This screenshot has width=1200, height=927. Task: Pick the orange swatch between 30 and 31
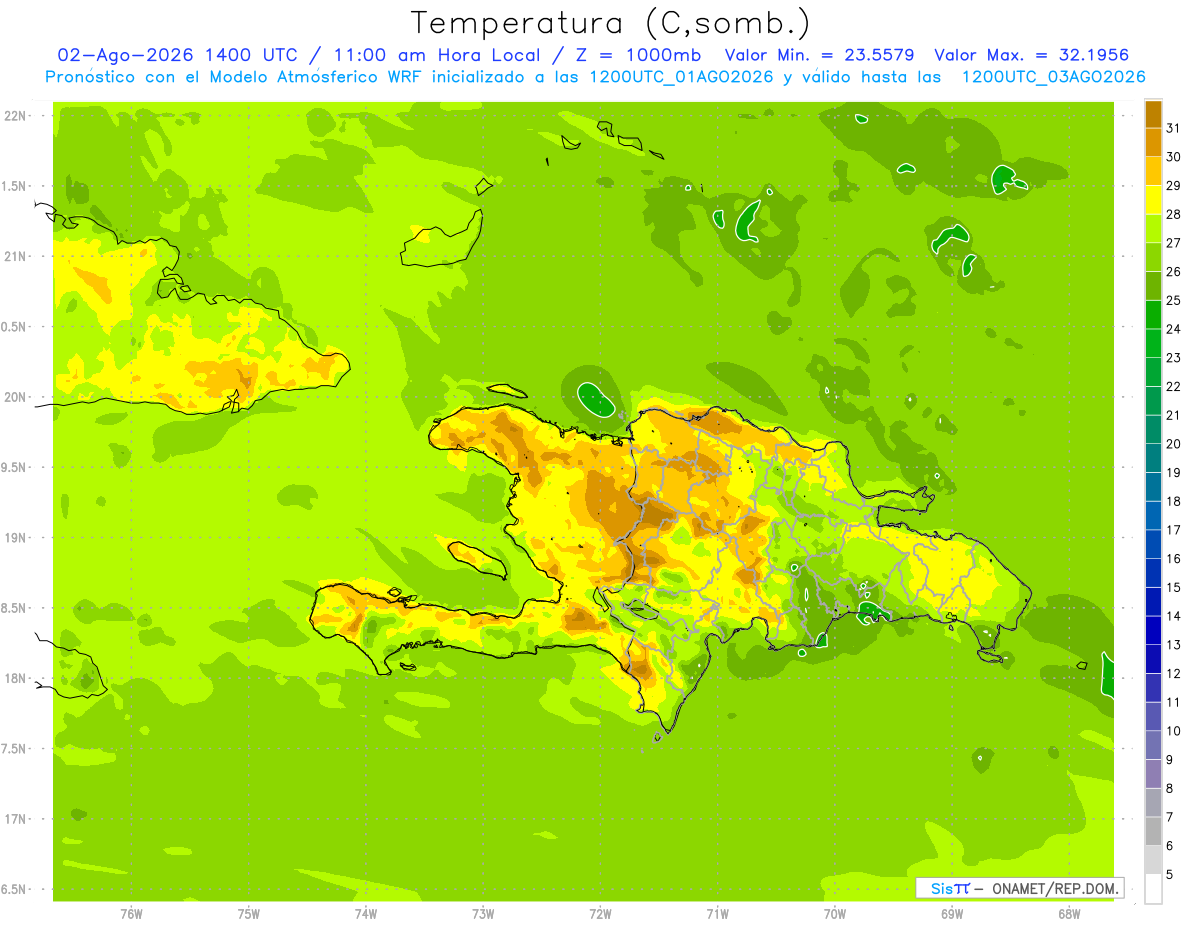pos(1153,143)
